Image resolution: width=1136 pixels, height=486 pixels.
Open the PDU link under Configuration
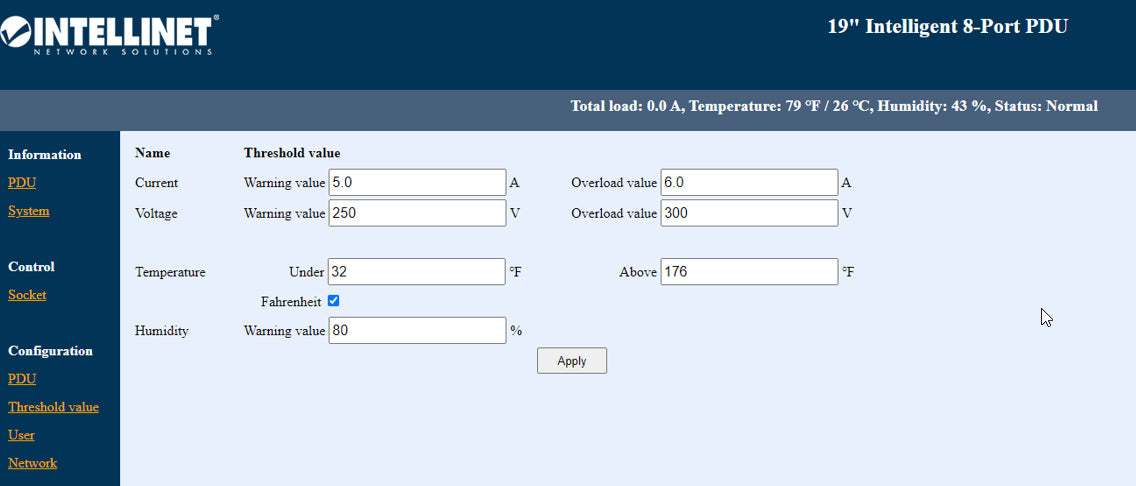tap(22, 379)
